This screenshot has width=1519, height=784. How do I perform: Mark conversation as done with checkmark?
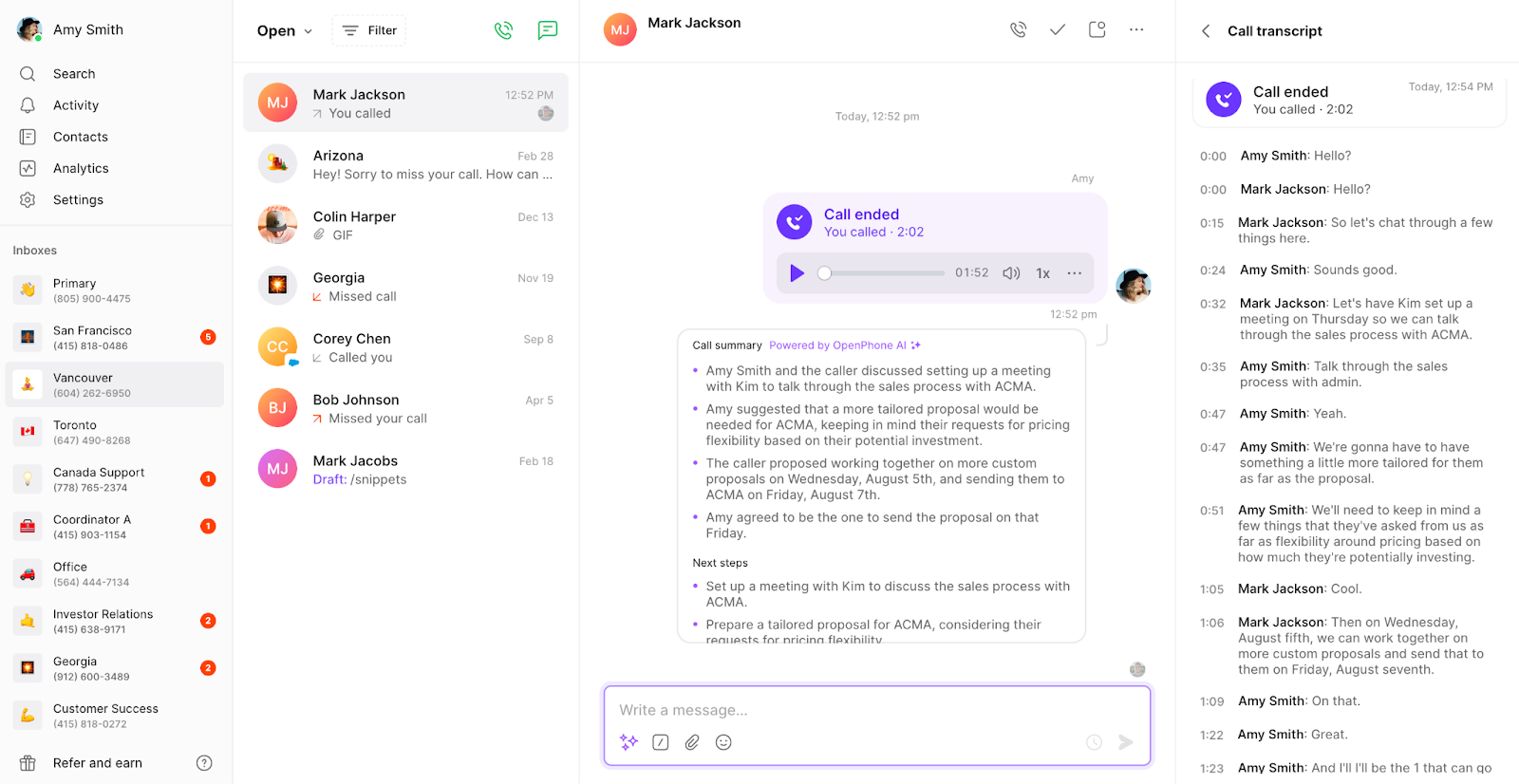click(x=1058, y=29)
